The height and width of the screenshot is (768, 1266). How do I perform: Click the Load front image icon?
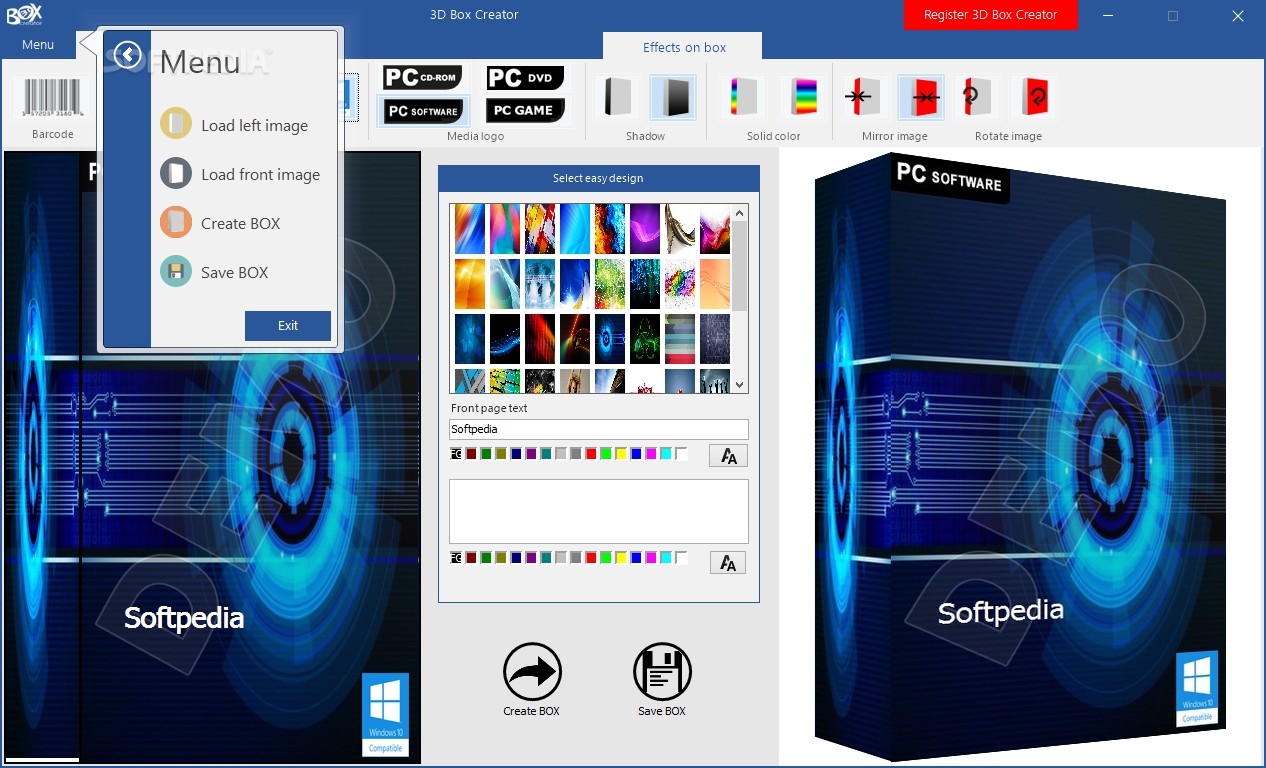175,173
